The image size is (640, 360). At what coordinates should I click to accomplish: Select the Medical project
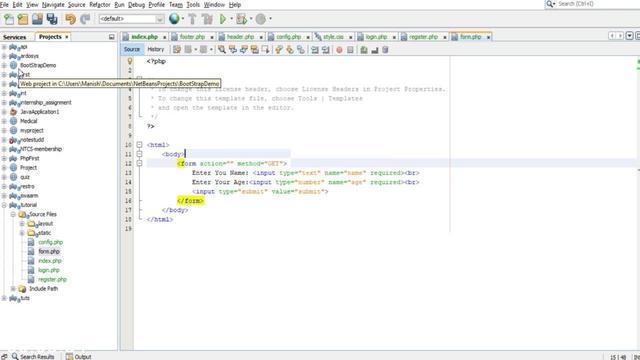pyautogui.click(x=29, y=121)
